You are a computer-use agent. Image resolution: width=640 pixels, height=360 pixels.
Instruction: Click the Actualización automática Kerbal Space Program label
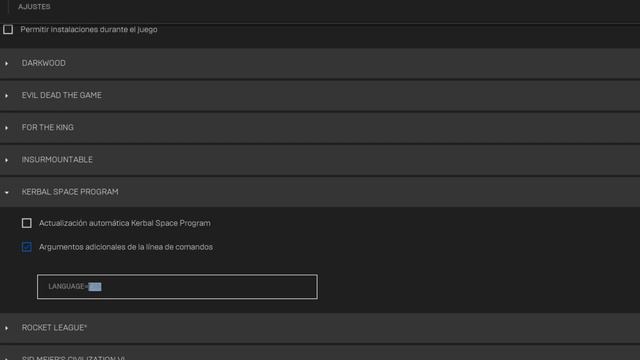point(125,223)
